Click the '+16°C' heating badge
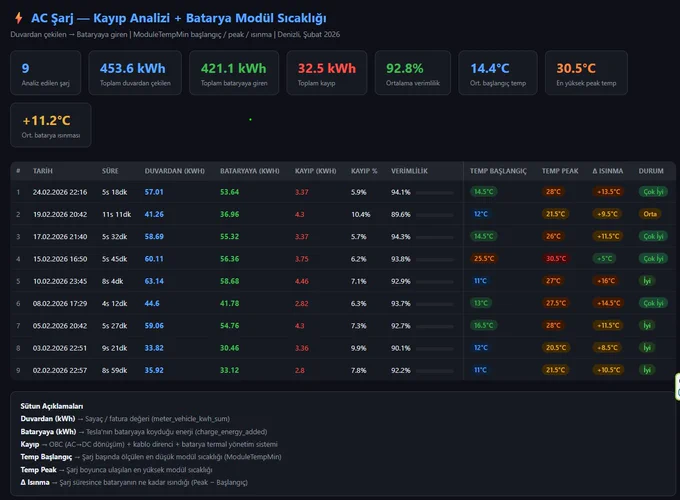Image resolution: width=680 pixels, height=500 pixels. click(x=606, y=281)
